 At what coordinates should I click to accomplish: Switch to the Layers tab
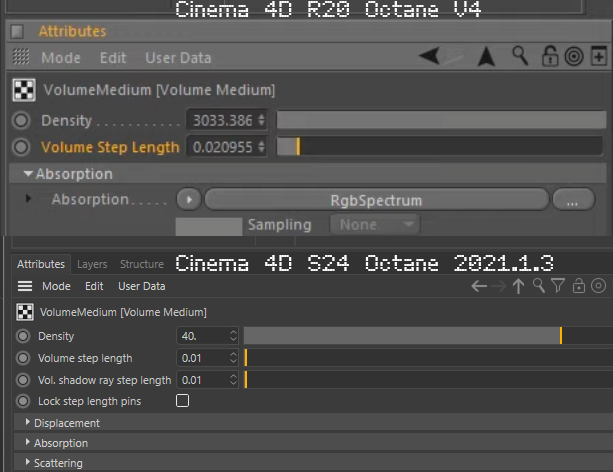(x=92, y=265)
